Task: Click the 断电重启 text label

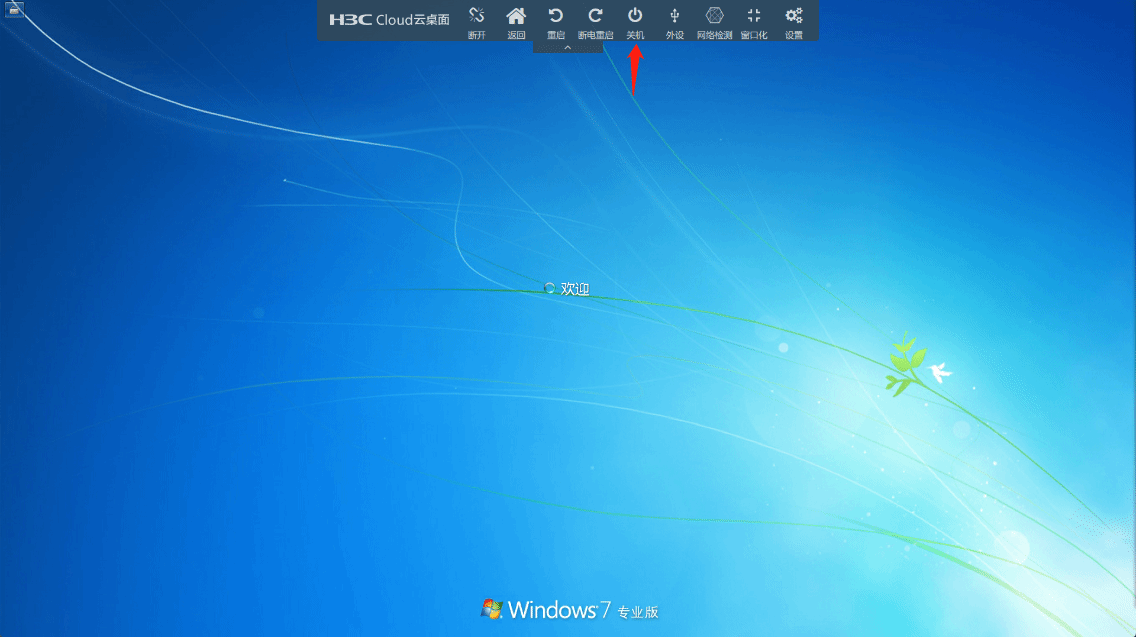Action: click(x=595, y=35)
